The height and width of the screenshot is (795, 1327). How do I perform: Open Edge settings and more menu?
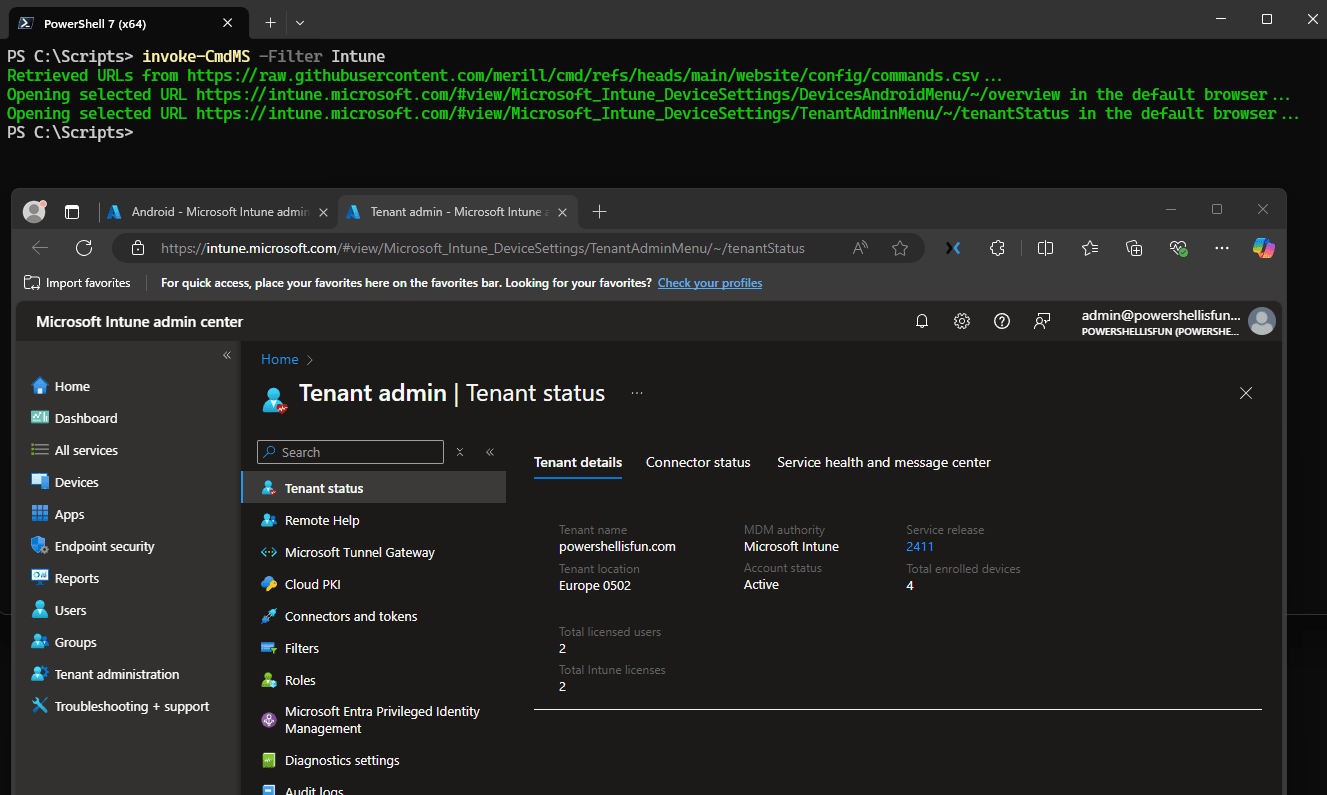pos(1222,248)
